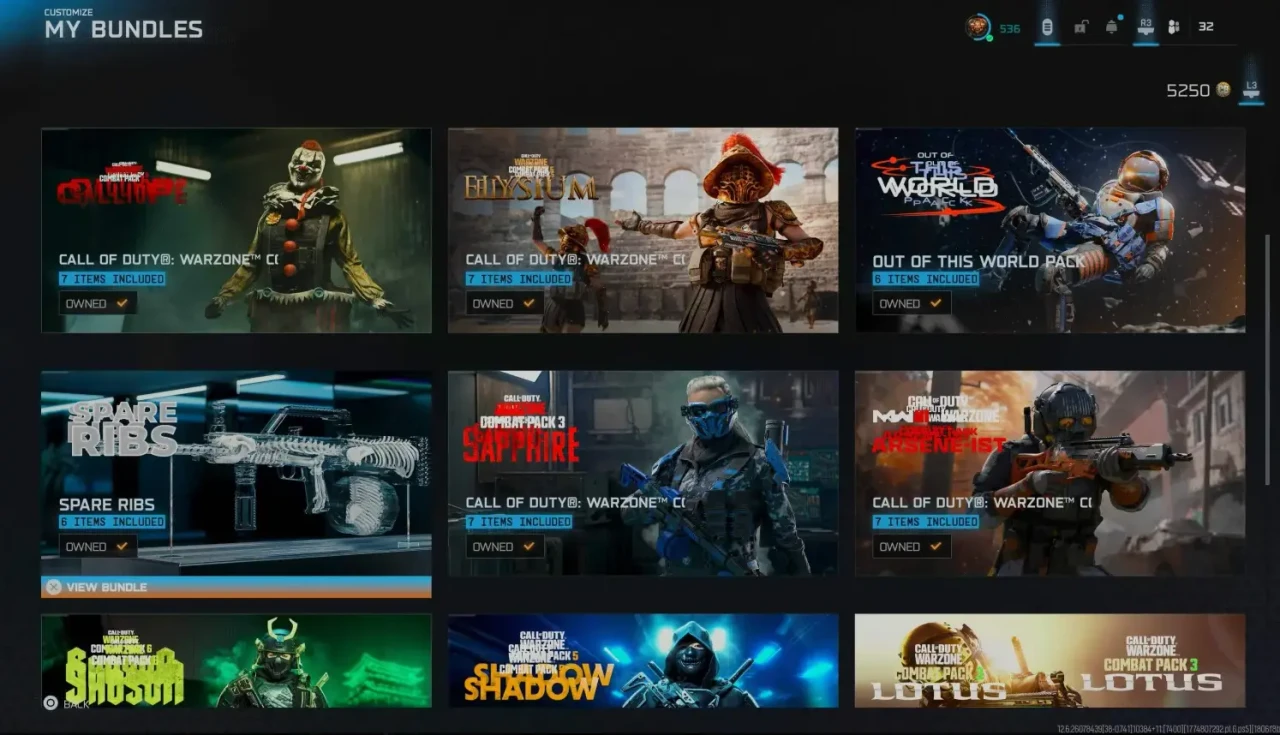Screen dimensions: 1280x735
Task: Select the Shogun Combat Pack 6 card
Action: click(236, 661)
